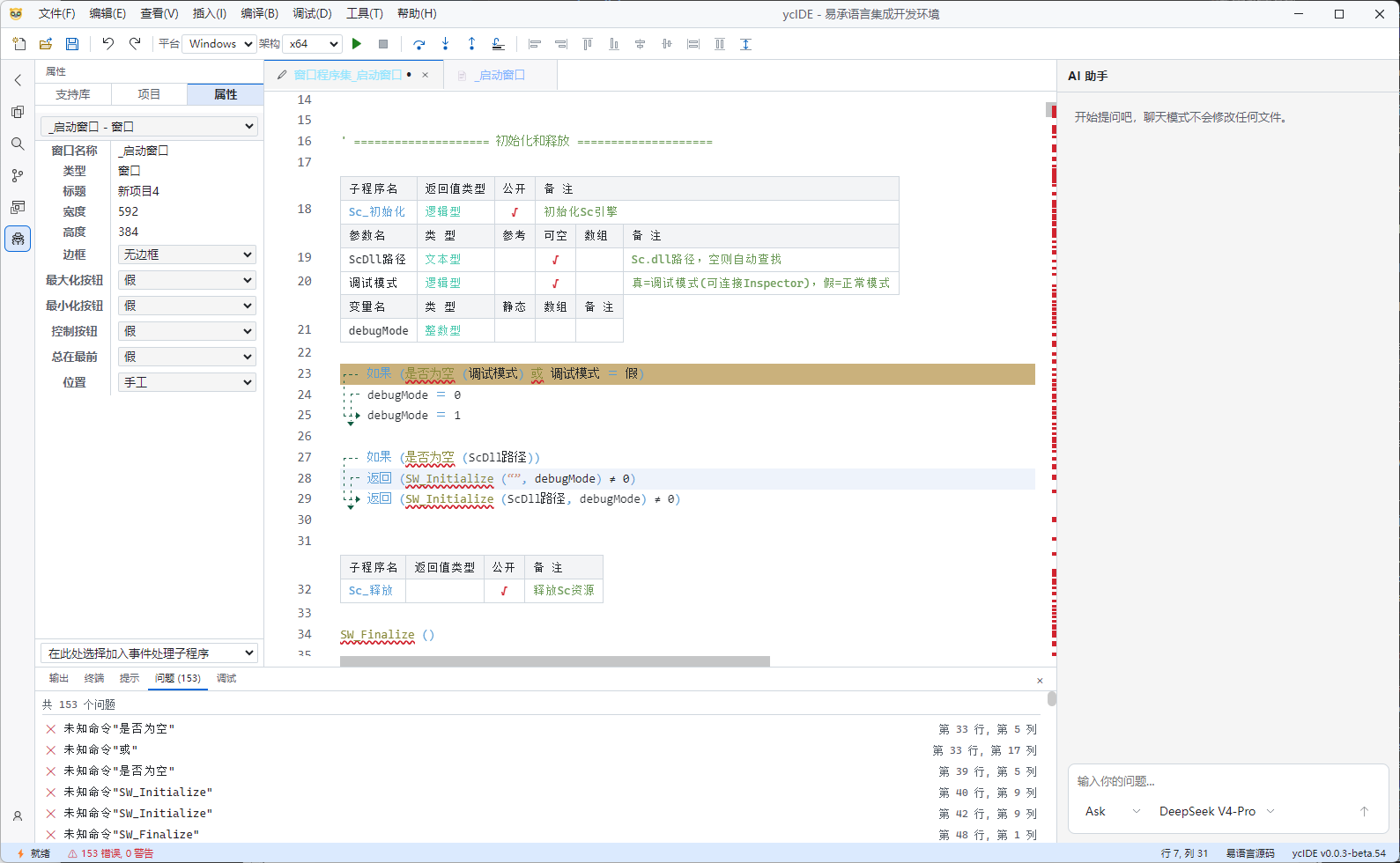Click the step into debug icon
This screenshot has height=863, width=1400.
click(x=446, y=44)
